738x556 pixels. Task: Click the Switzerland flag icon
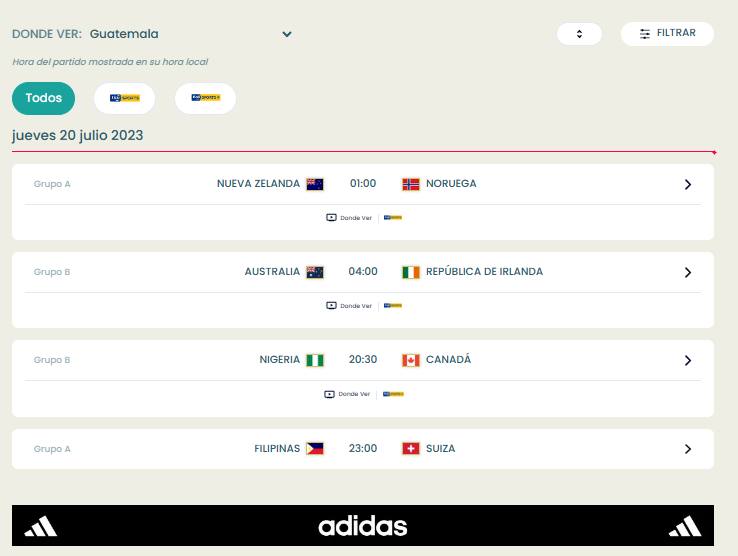[x=410, y=449]
